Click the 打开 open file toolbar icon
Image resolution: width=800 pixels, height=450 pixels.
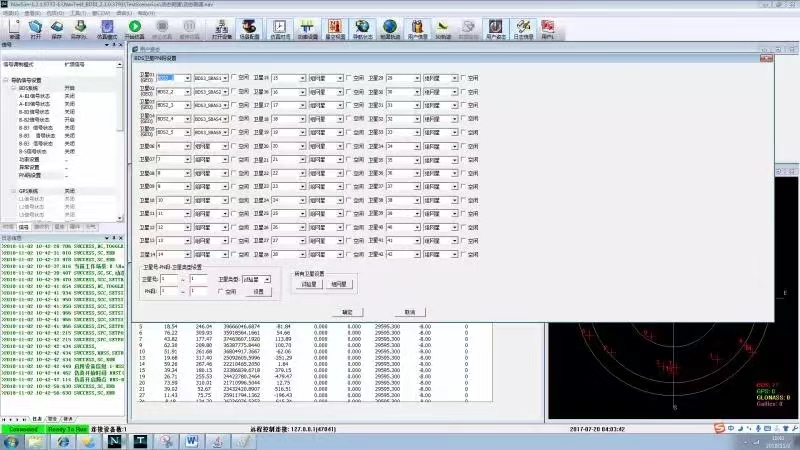point(35,29)
